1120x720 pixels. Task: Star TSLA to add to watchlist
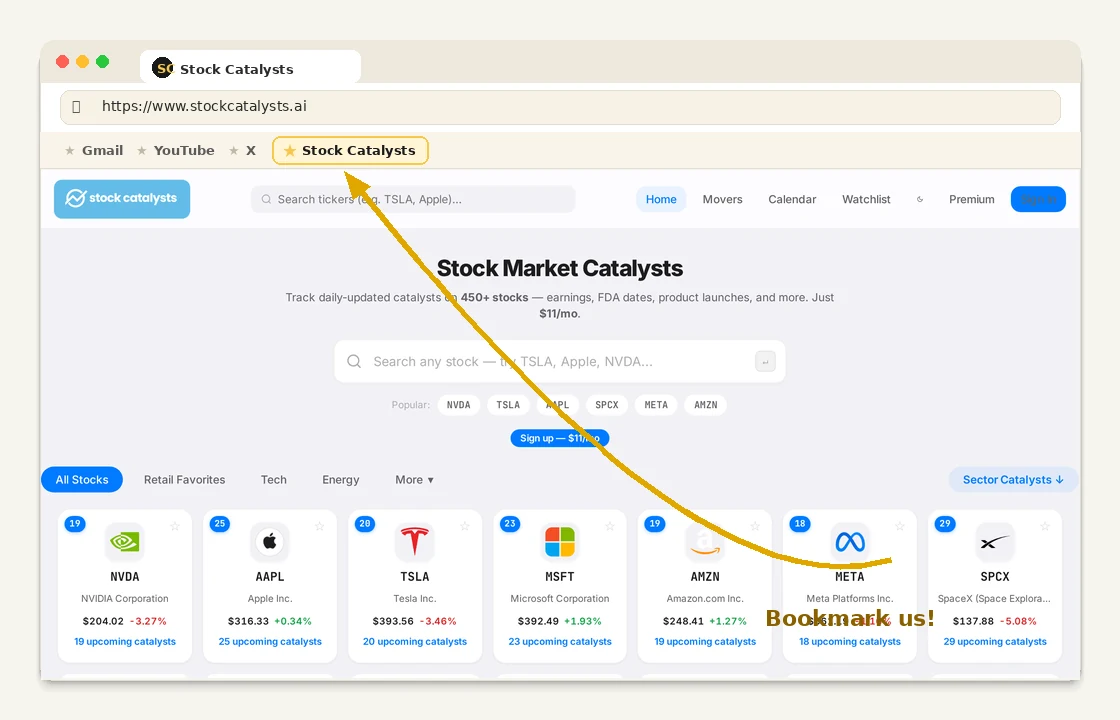click(465, 526)
